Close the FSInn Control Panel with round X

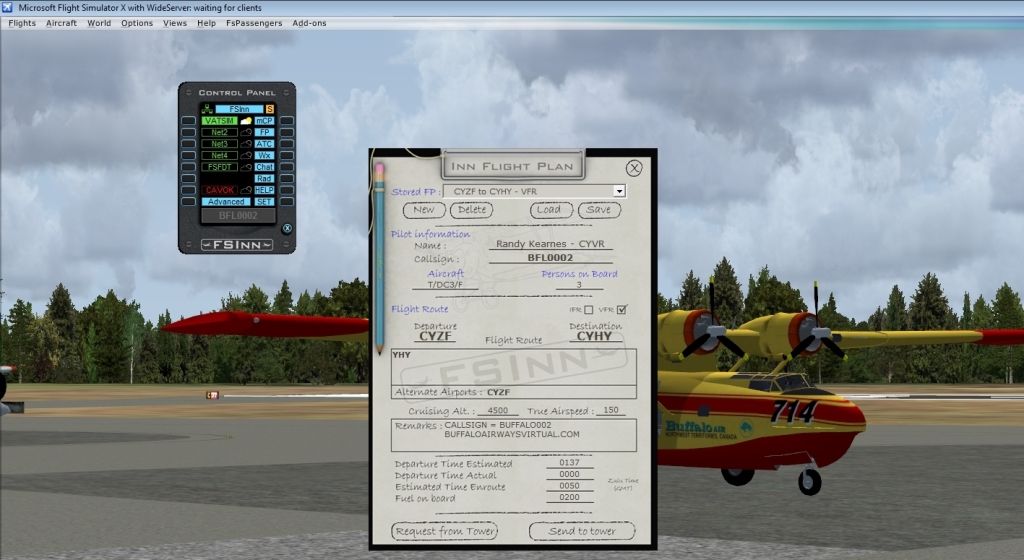pos(287,228)
